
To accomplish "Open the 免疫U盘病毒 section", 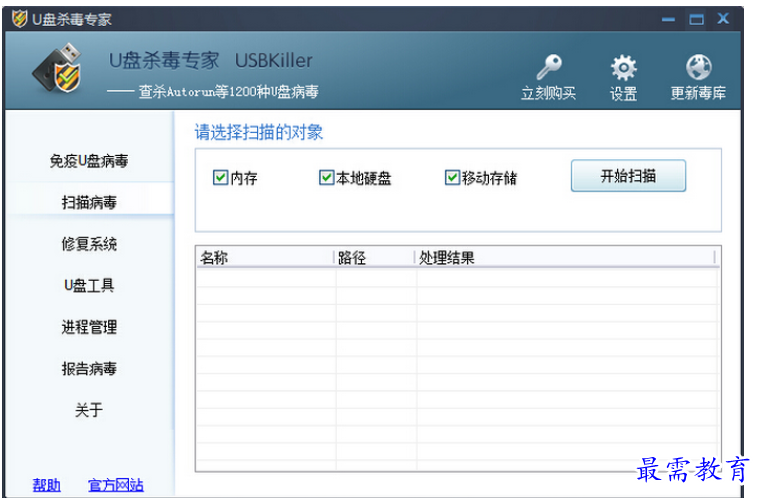I will [x=89, y=161].
